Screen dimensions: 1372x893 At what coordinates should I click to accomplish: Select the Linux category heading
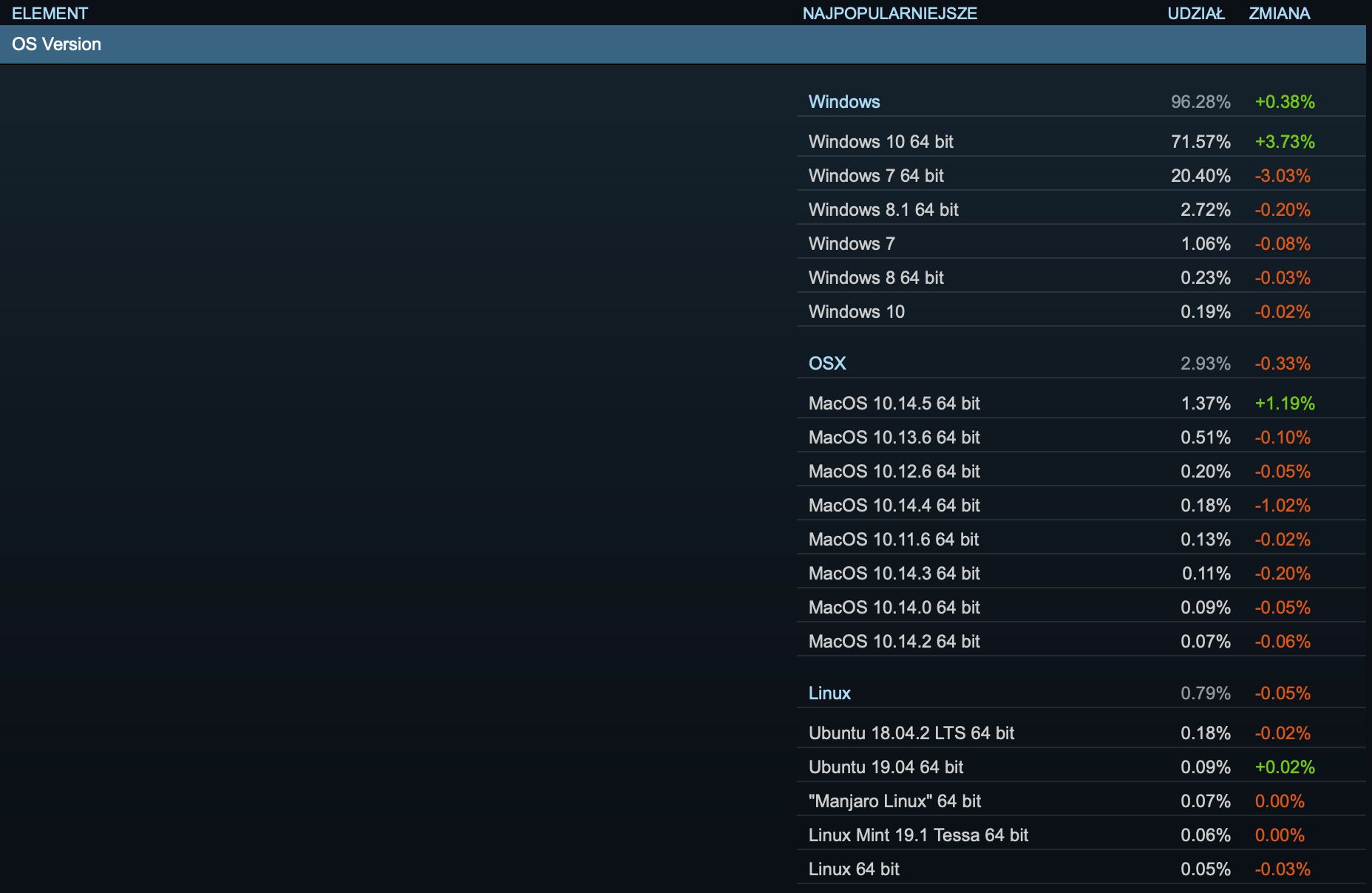829,693
